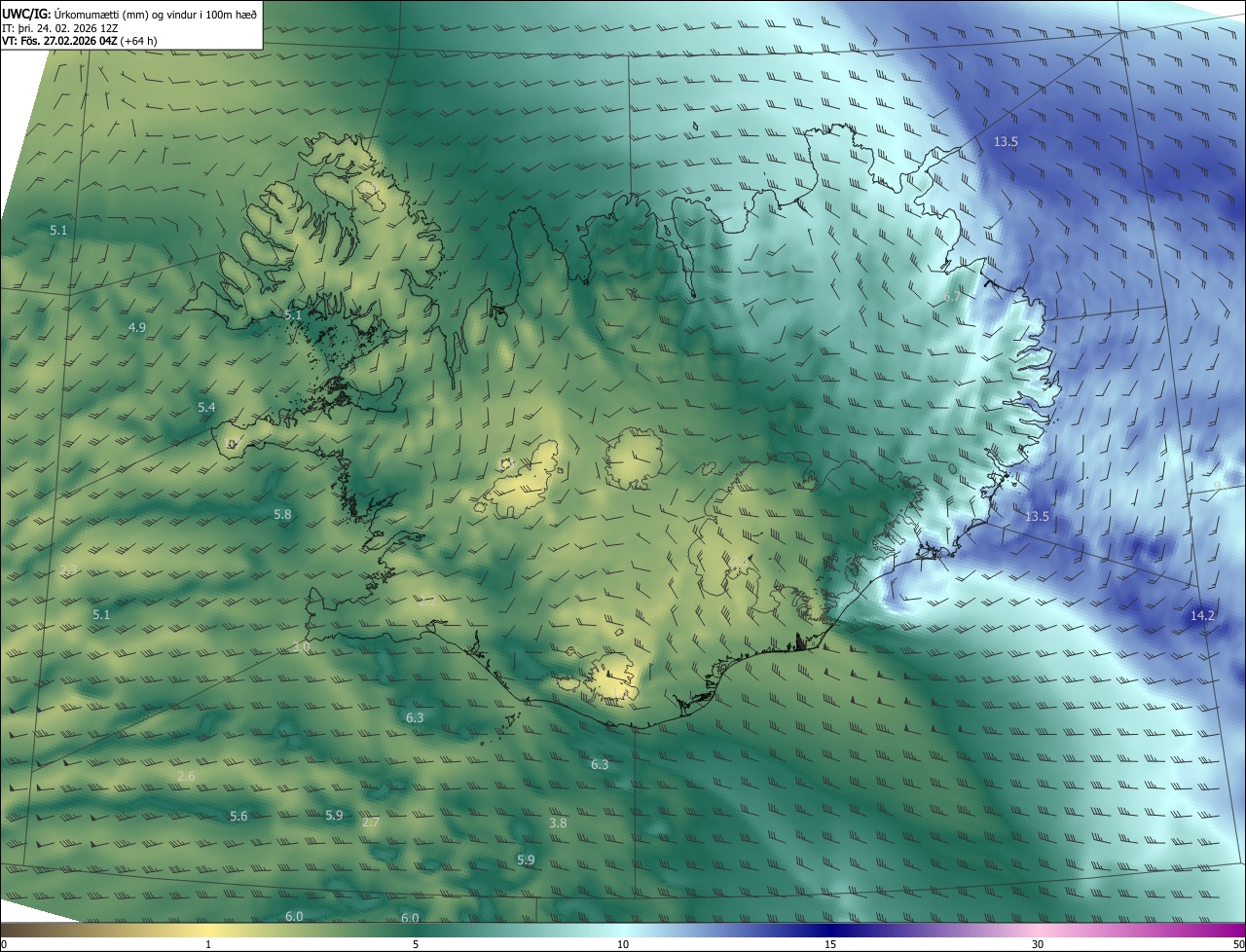Click the initial time "IT: þri. 24. 02. 2026 12Z"
This screenshot has width=1246, height=952.
(x=60, y=27)
